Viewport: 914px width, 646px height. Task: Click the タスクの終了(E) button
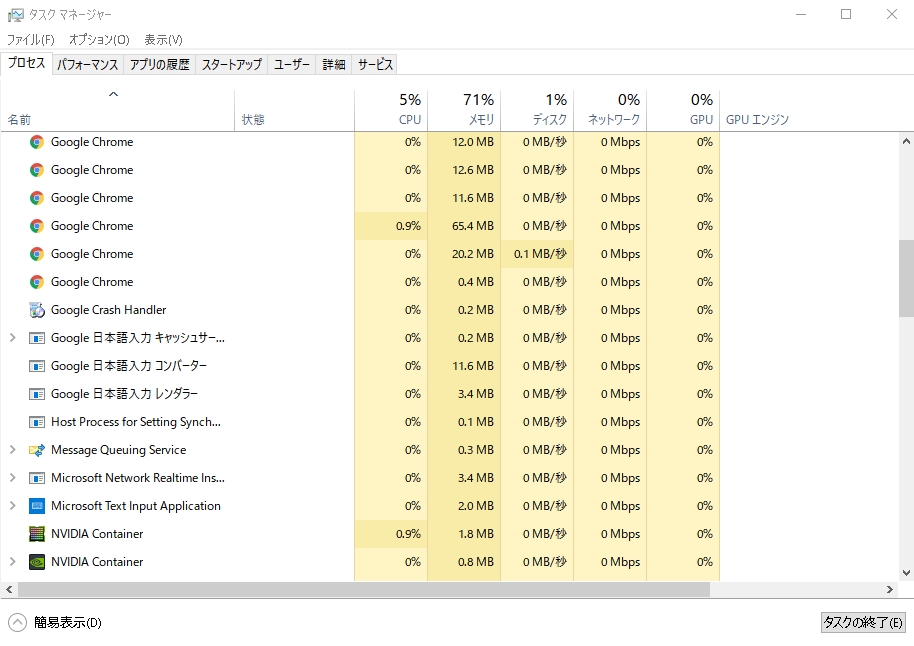click(x=863, y=623)
